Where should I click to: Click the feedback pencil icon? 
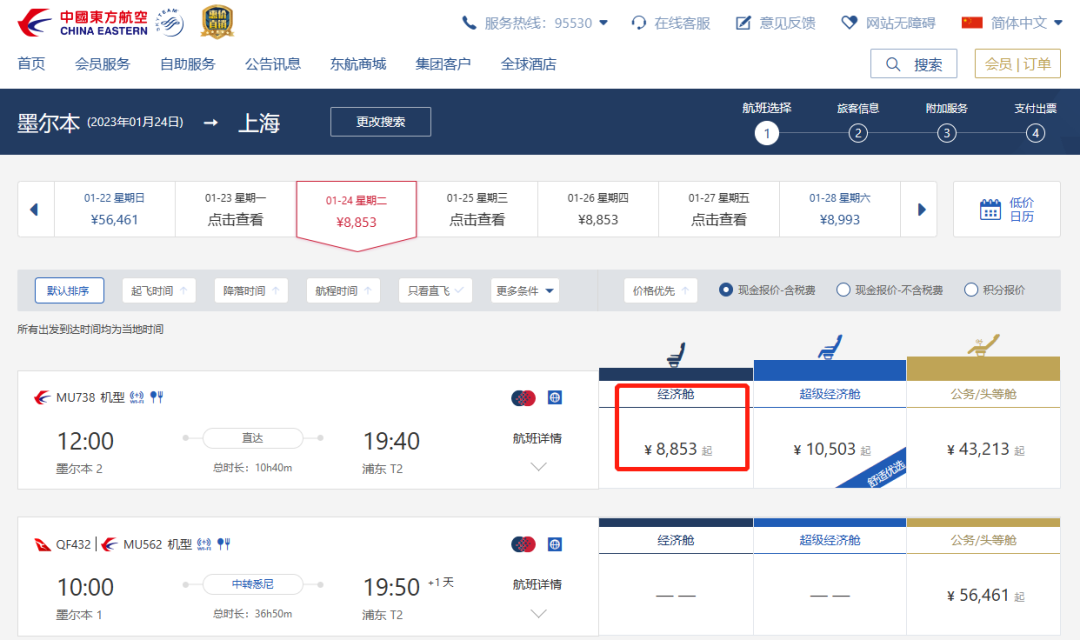pyautogui.click(x=743, y=23)
